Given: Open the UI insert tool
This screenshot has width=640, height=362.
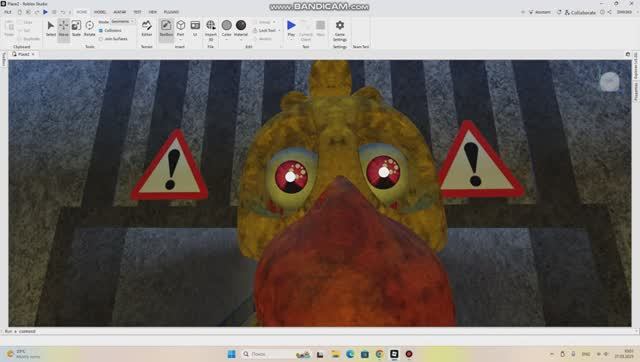Looking at the screenshot, I should click(x=195, y=28).
